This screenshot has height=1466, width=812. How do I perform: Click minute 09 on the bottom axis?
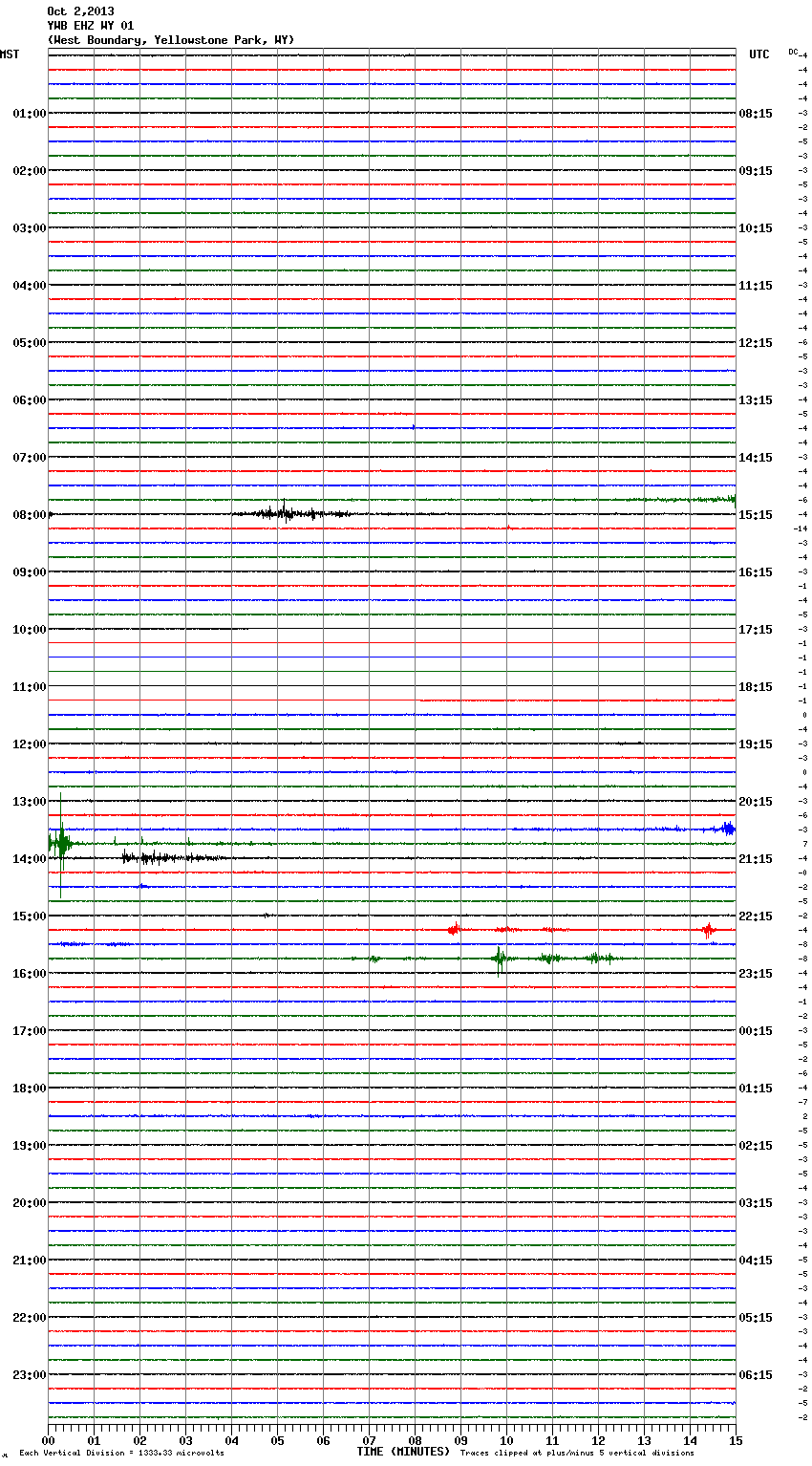pos(460,1440)
